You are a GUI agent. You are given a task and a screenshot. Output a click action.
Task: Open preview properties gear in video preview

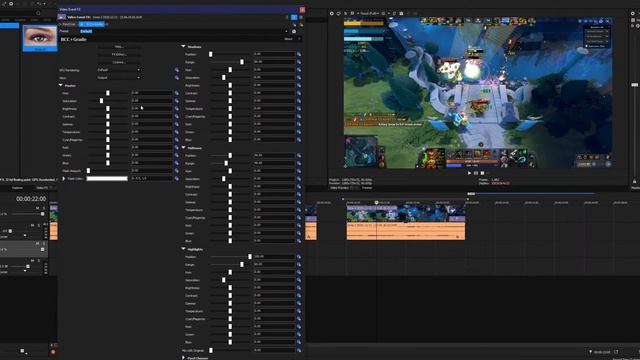coord(331,13)
